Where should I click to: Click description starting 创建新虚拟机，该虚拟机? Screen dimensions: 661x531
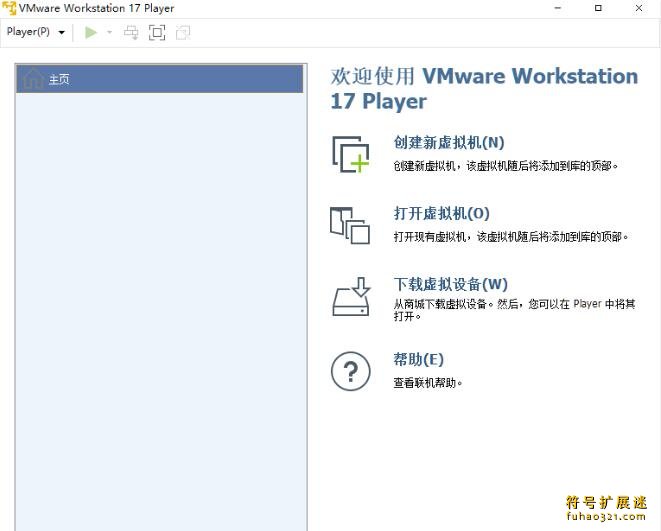(x=506, y=166)
